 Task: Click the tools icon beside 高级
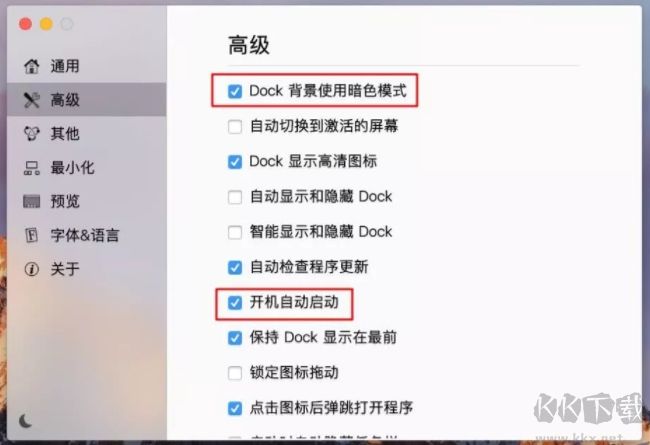pyautogui.click(x=31, y=99)
